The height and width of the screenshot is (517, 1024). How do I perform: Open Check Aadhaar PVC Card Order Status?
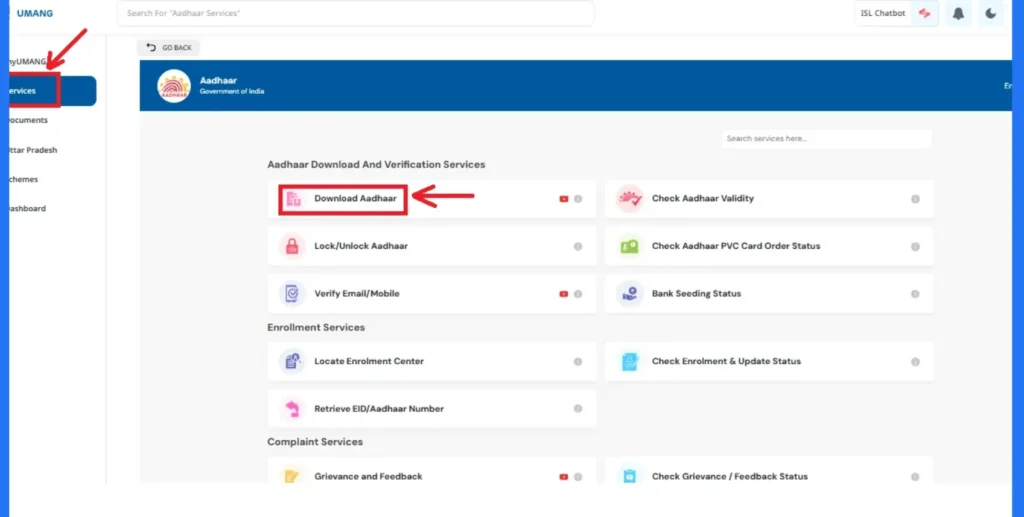(736, 246)
